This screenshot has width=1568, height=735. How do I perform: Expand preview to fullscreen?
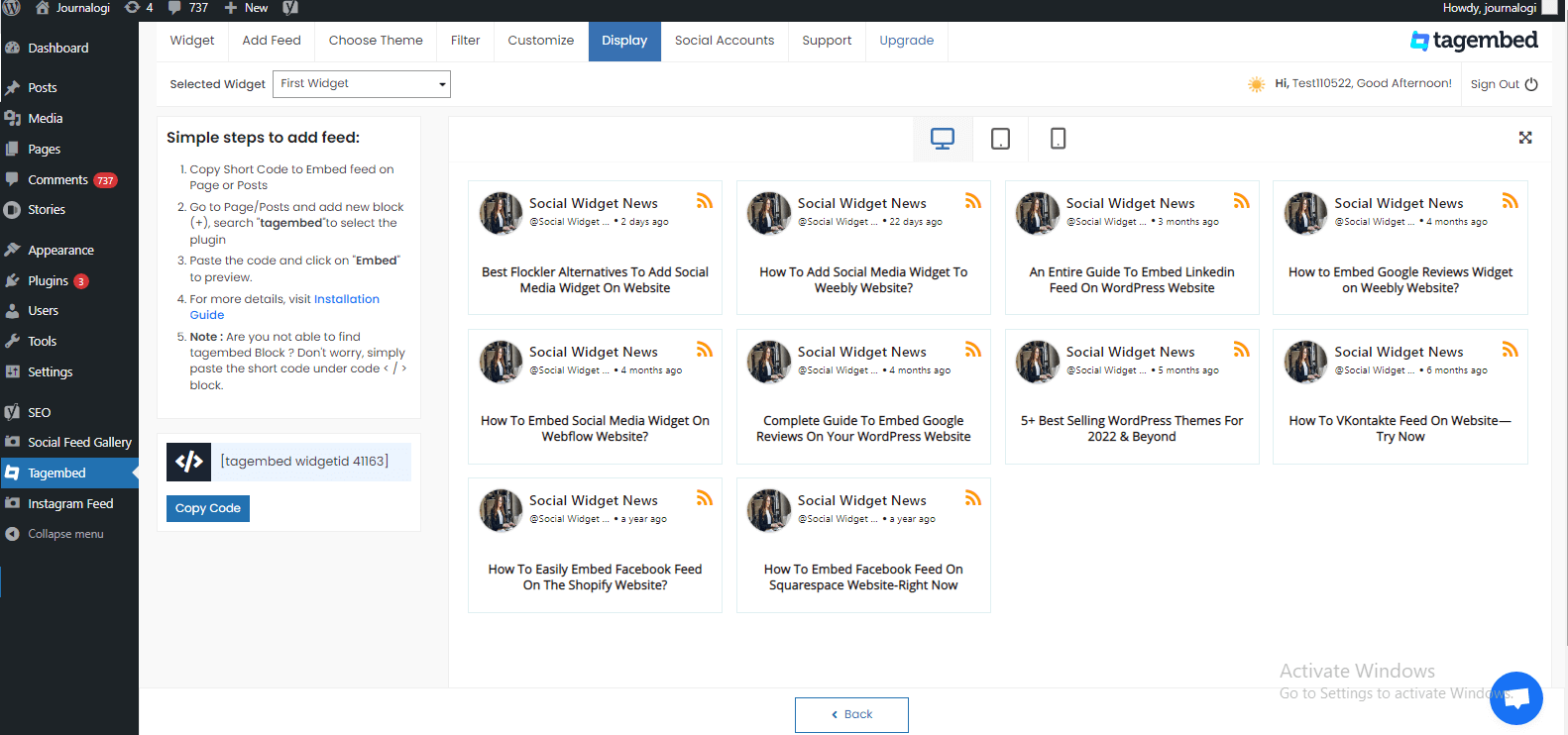click(1525, 138)
